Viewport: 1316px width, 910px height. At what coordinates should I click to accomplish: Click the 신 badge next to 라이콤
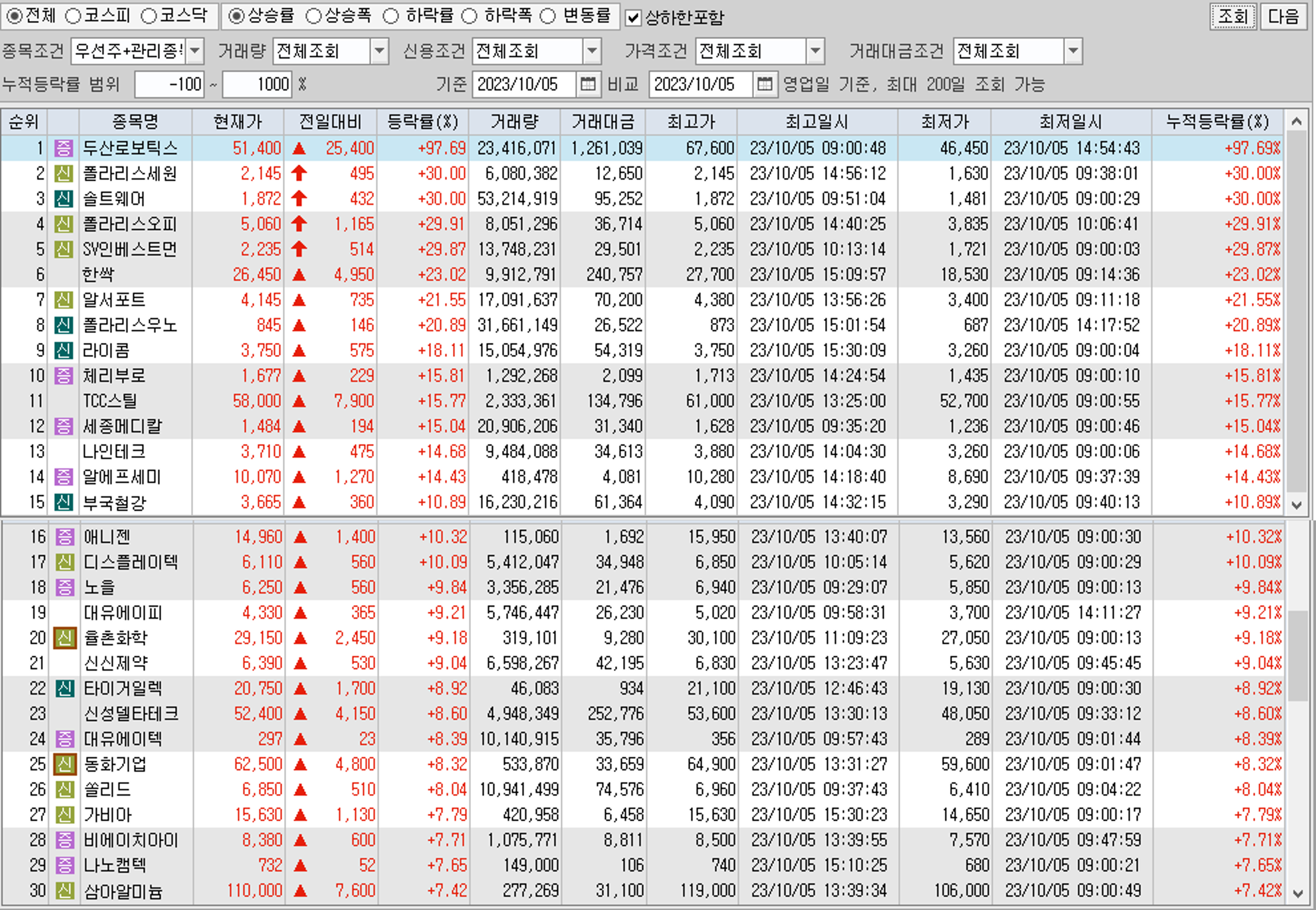pyautogui.click(x=63, y=350)
